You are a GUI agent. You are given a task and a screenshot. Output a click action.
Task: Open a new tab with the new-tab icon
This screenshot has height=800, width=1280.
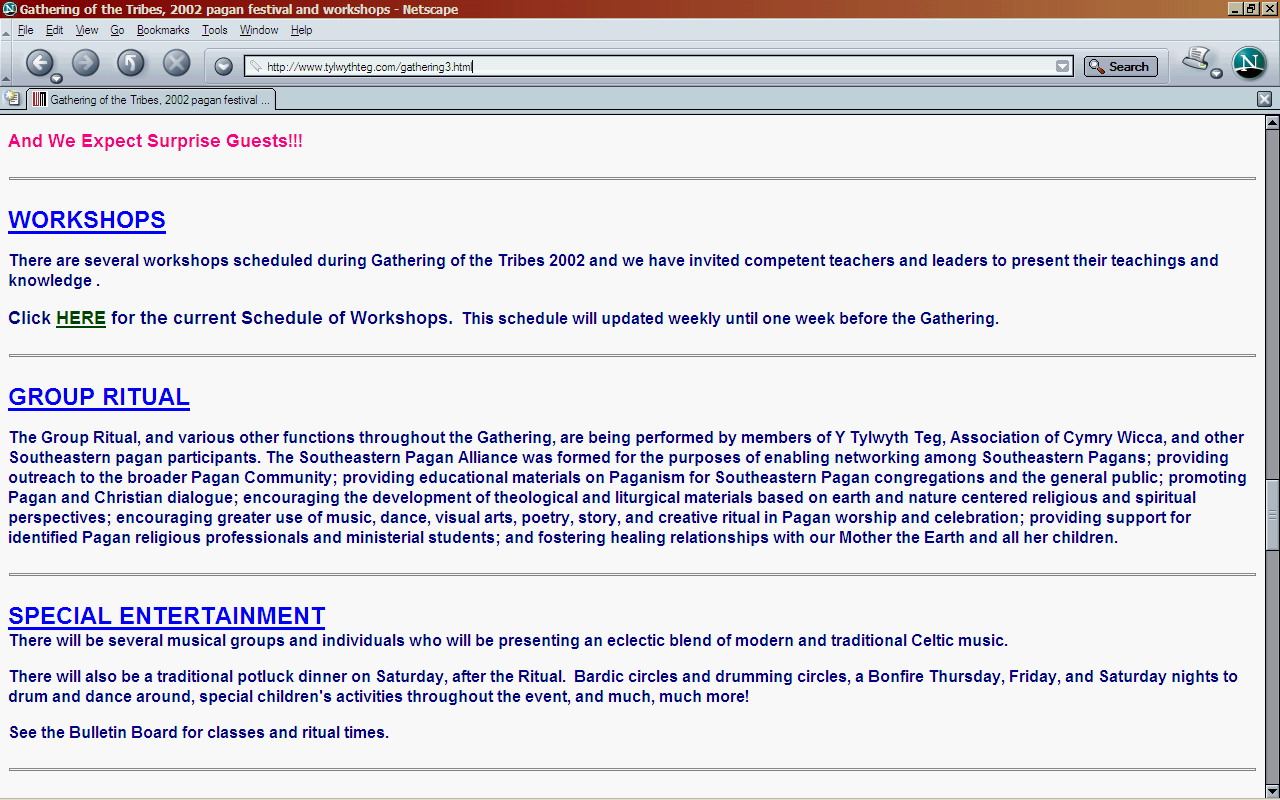(x=12, y=98)
